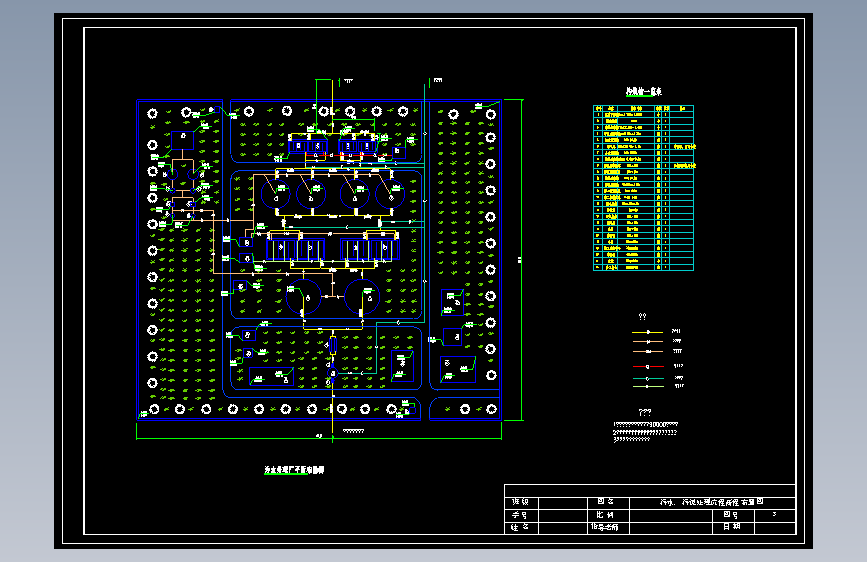The height and width of the screenshot is (562, 867).
Task: Select the drawing name text in the title block
Action: coord(712,502)
